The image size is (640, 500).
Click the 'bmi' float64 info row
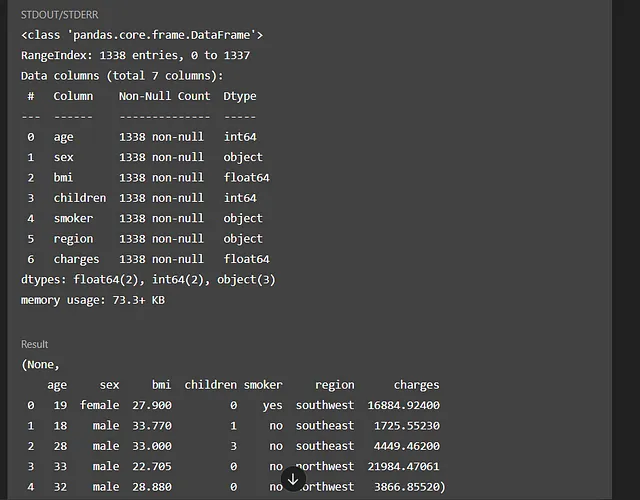[148, 178]
